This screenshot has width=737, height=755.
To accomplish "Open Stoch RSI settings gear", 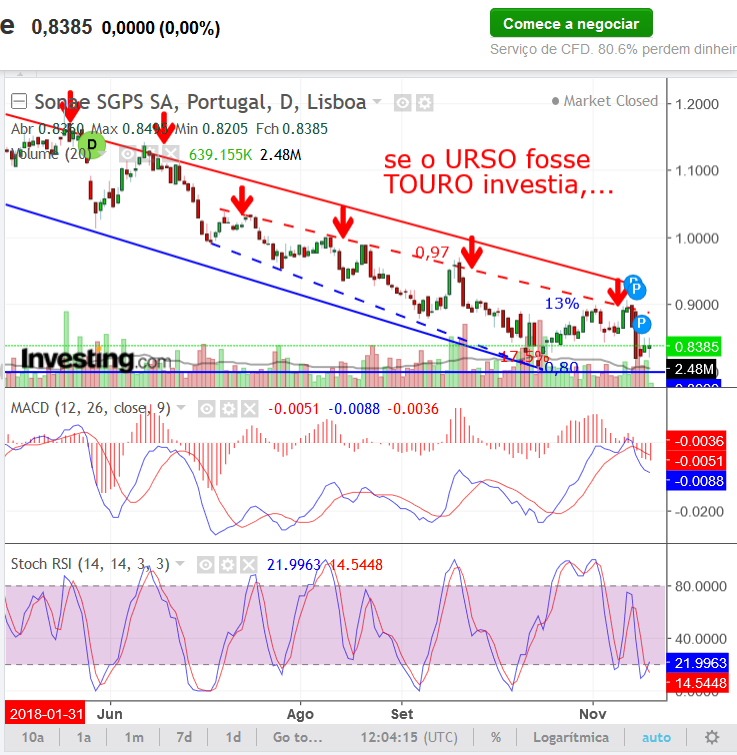I will point(227,565).
